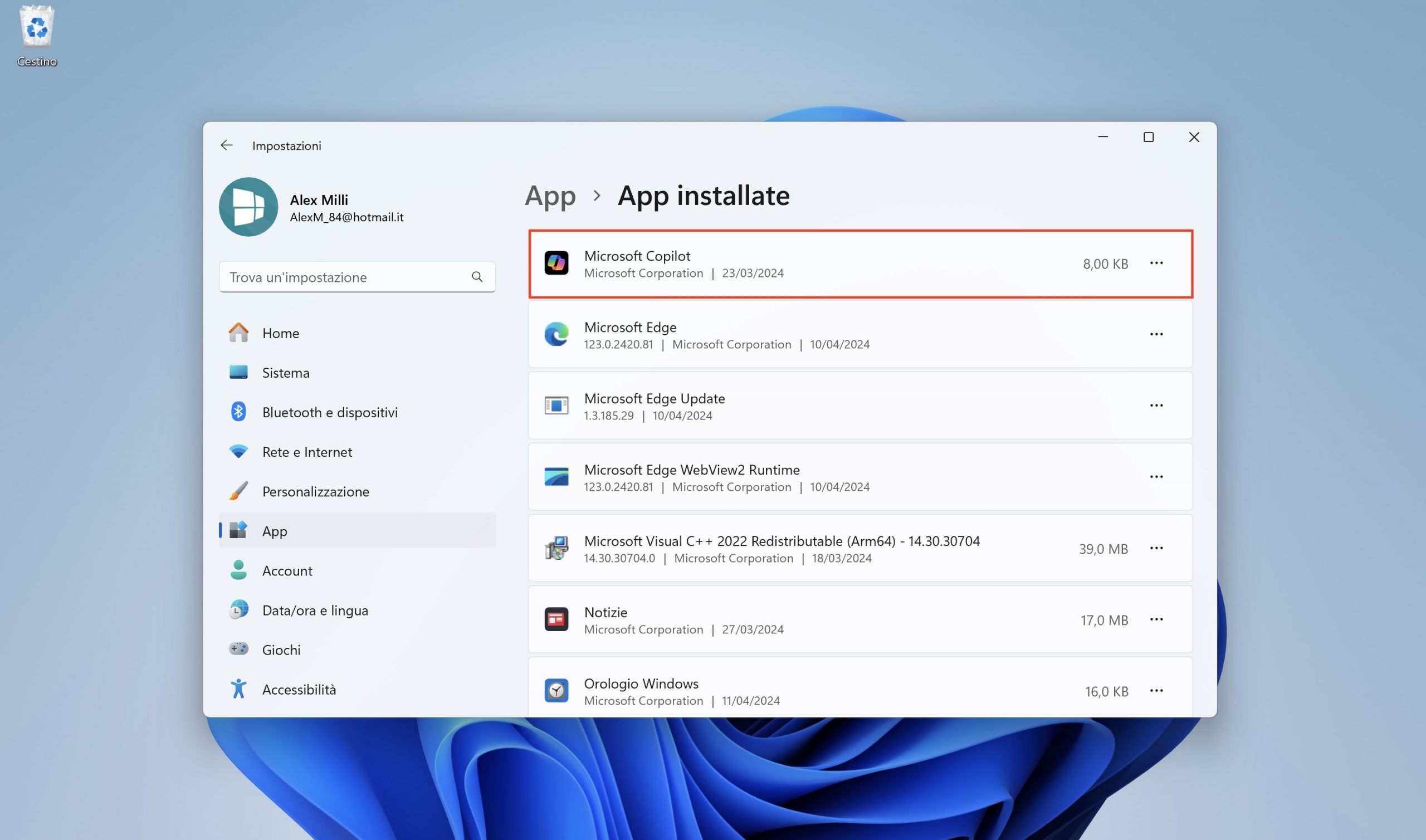Open more options for Microsoft Copilot
This screenshot has width=1426, height=840.
(1156, 263)
